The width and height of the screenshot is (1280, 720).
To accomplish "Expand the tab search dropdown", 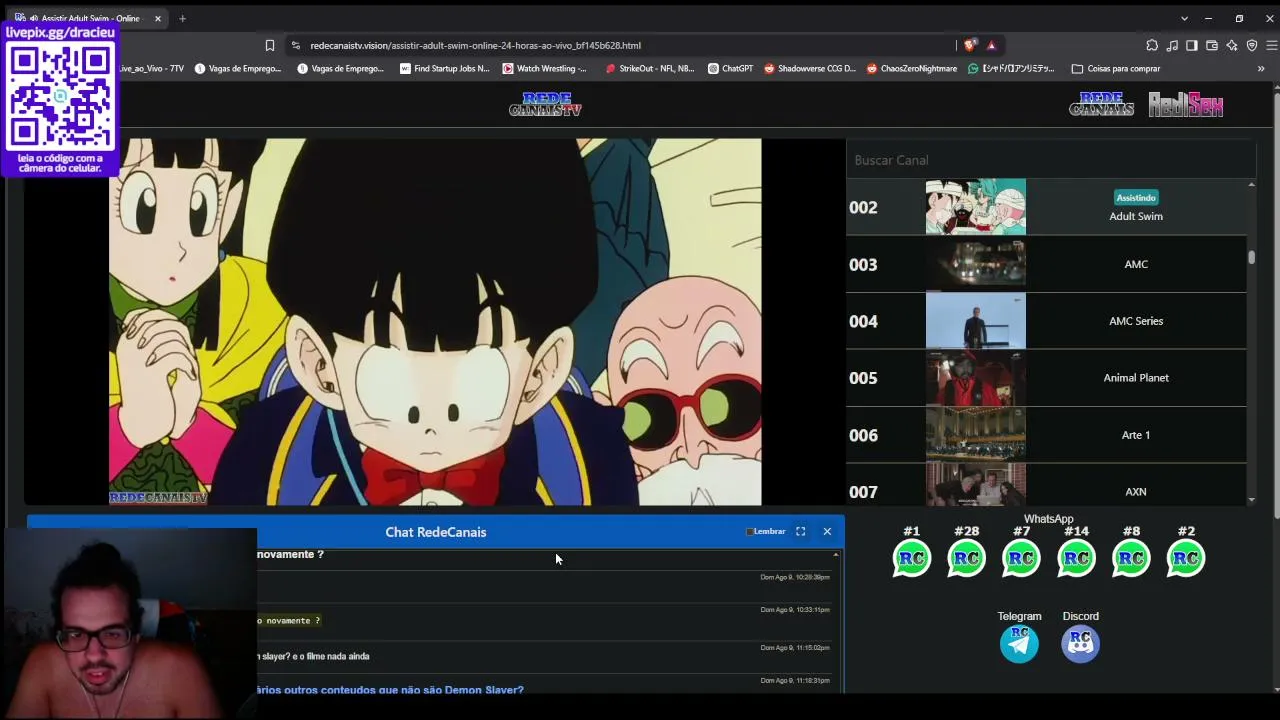I will pos(1184,18).
